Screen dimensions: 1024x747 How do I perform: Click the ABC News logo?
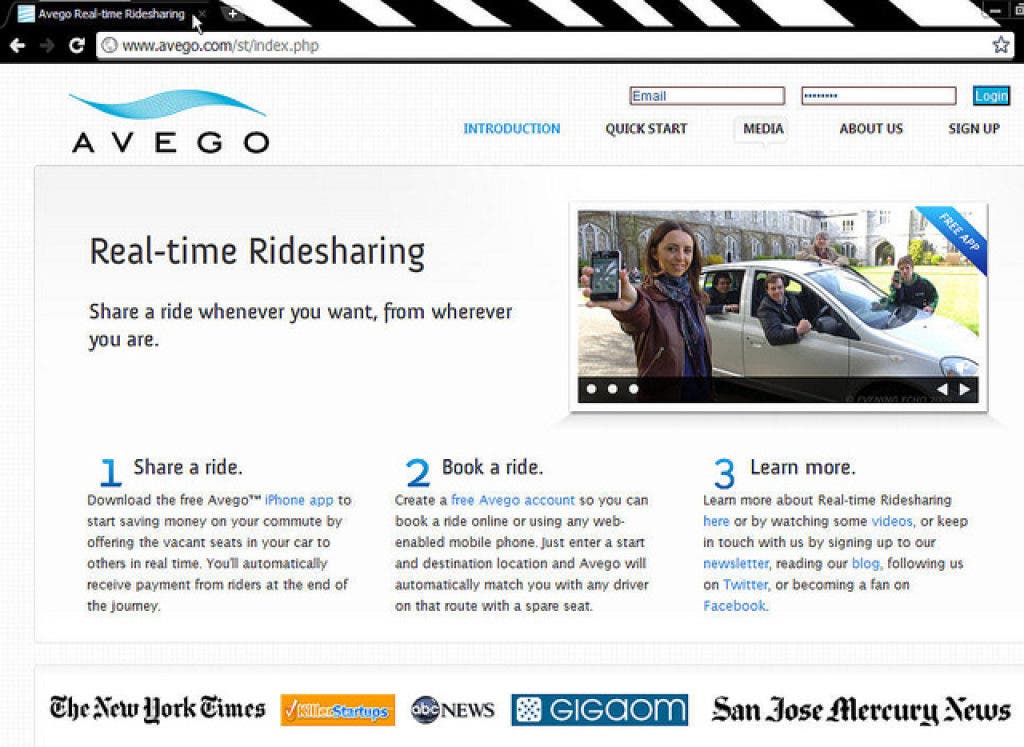pos(453,710)
